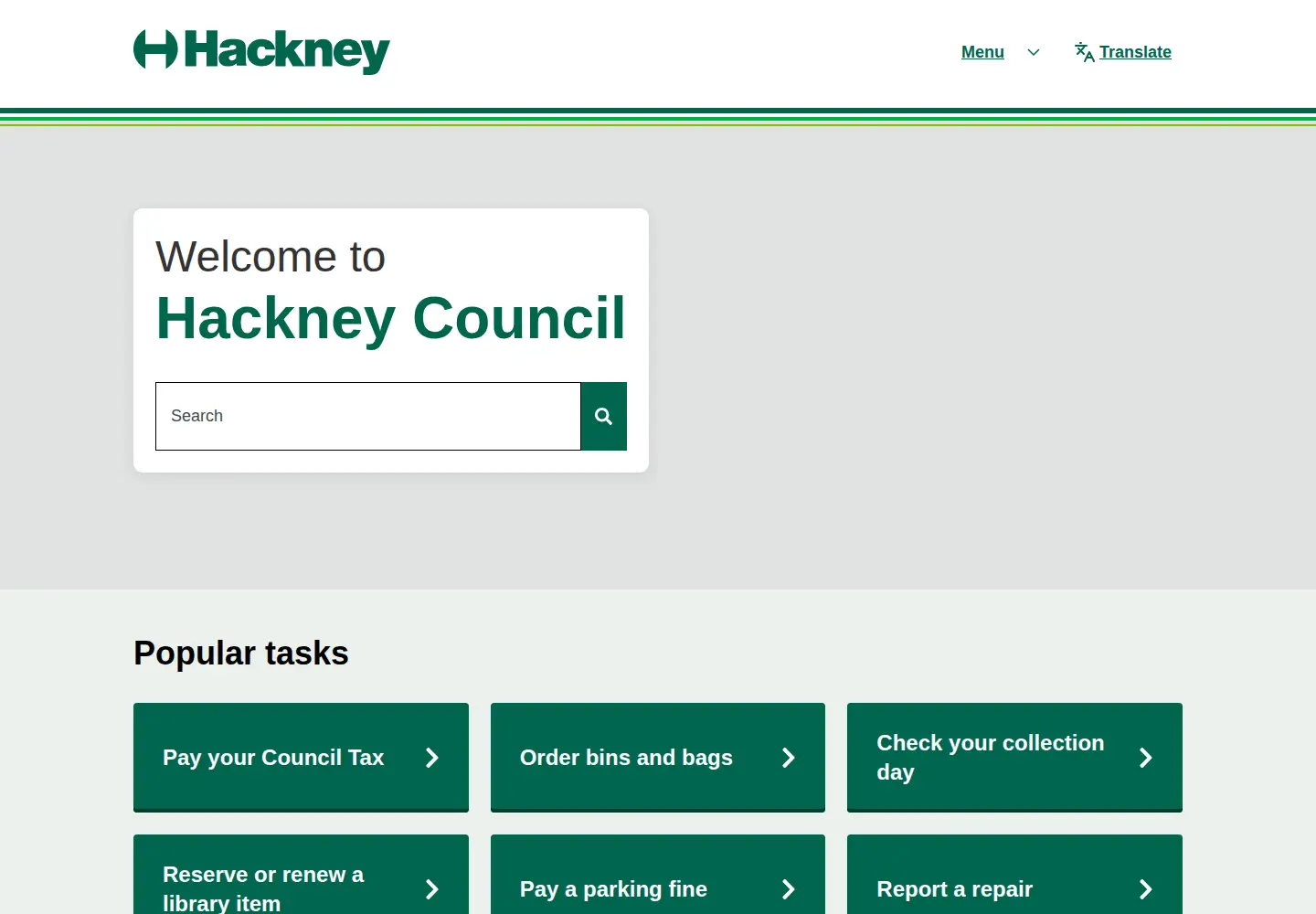The height and width of the screenshot is (914, 1316).
Task: Open Pay your Council Tax task
Action: tap(301, 758)
